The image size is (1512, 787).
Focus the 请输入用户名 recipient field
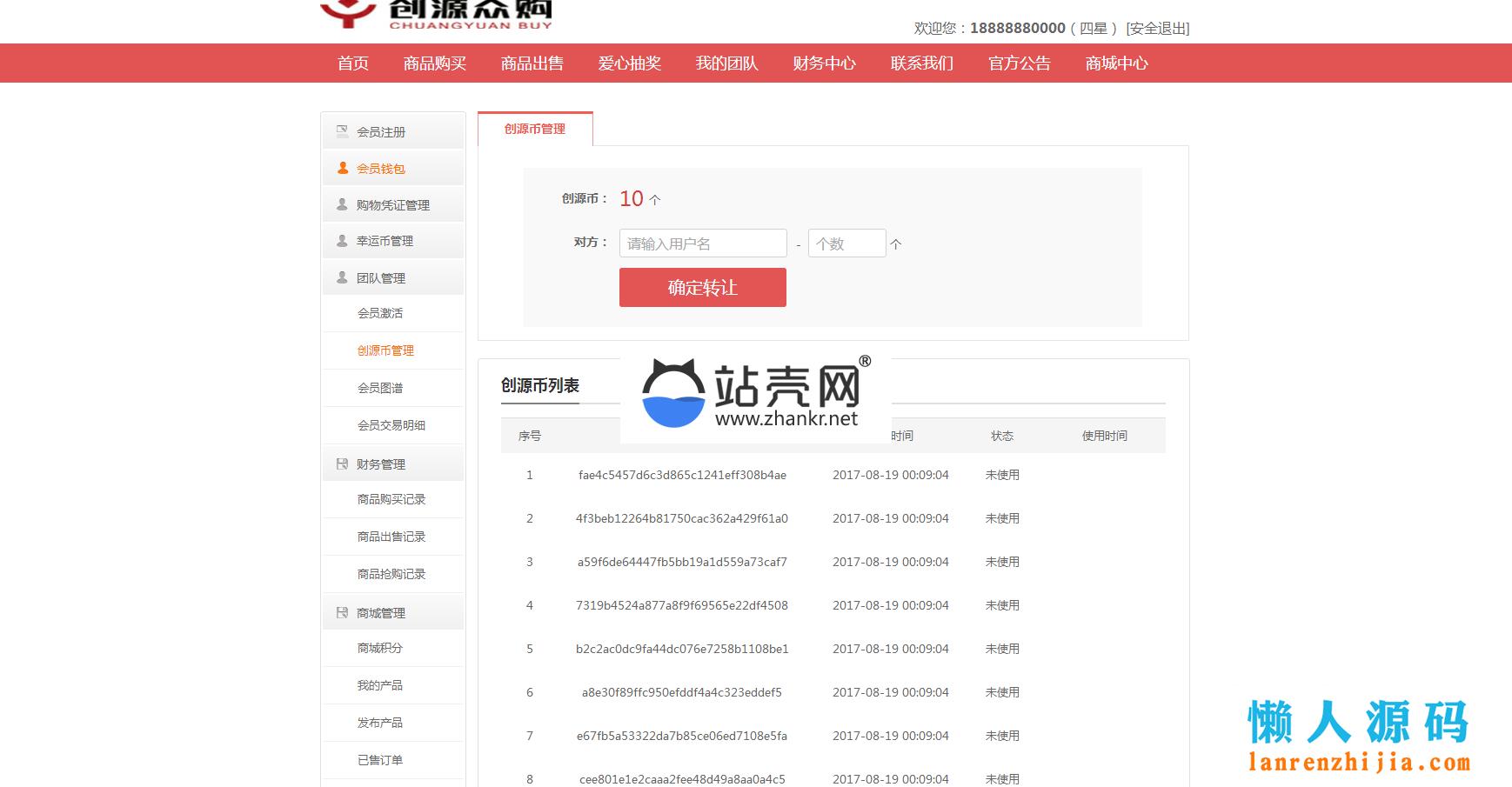(702, 243)
